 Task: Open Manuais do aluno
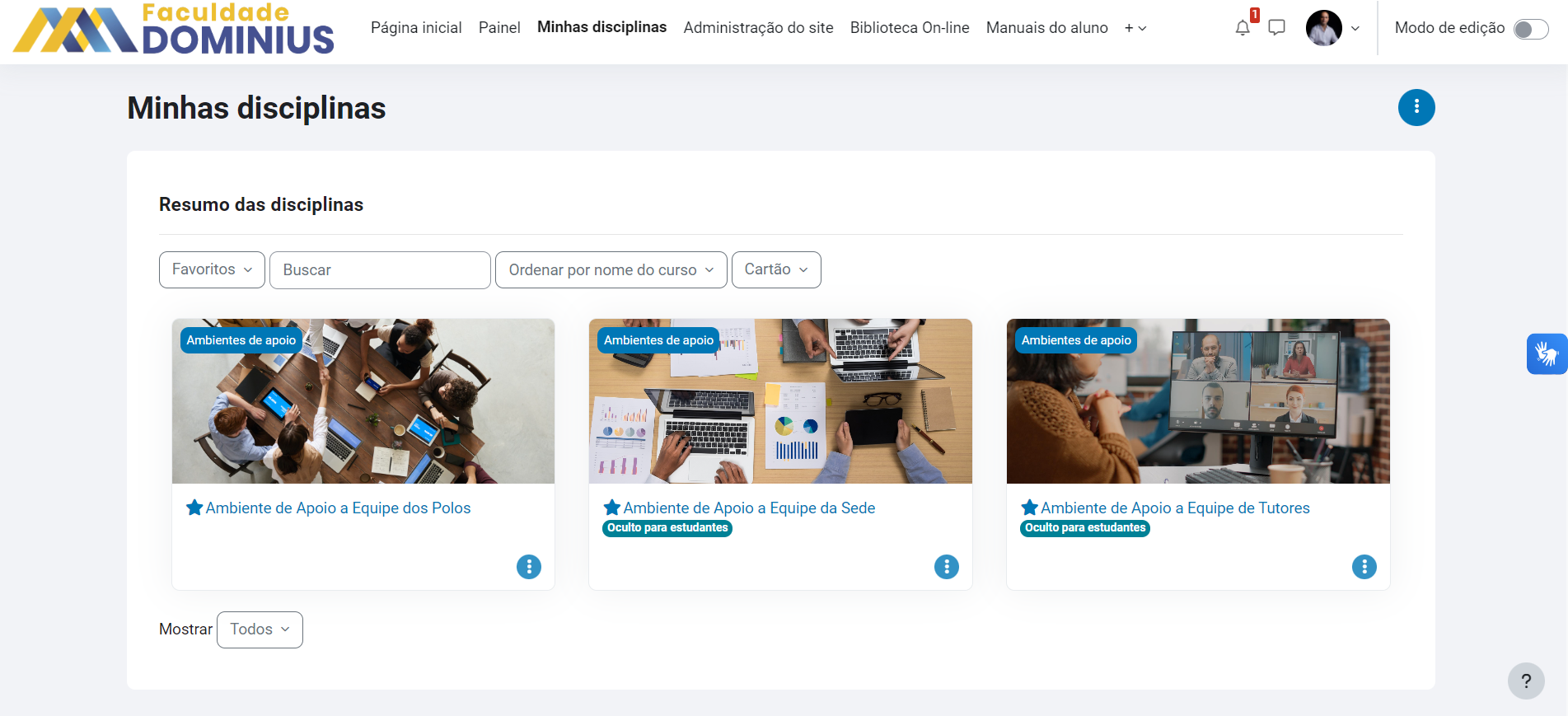click(1046, 28)
